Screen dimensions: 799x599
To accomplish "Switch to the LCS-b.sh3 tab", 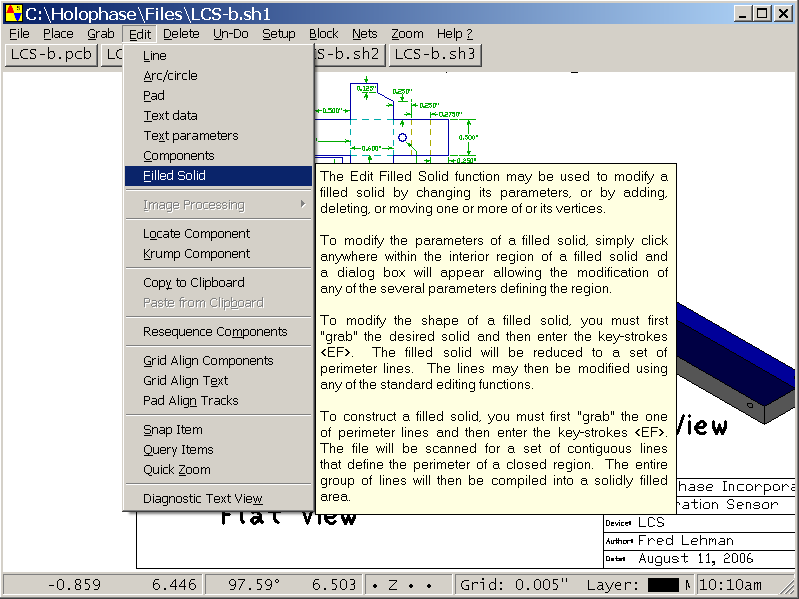I will [434, 54].
